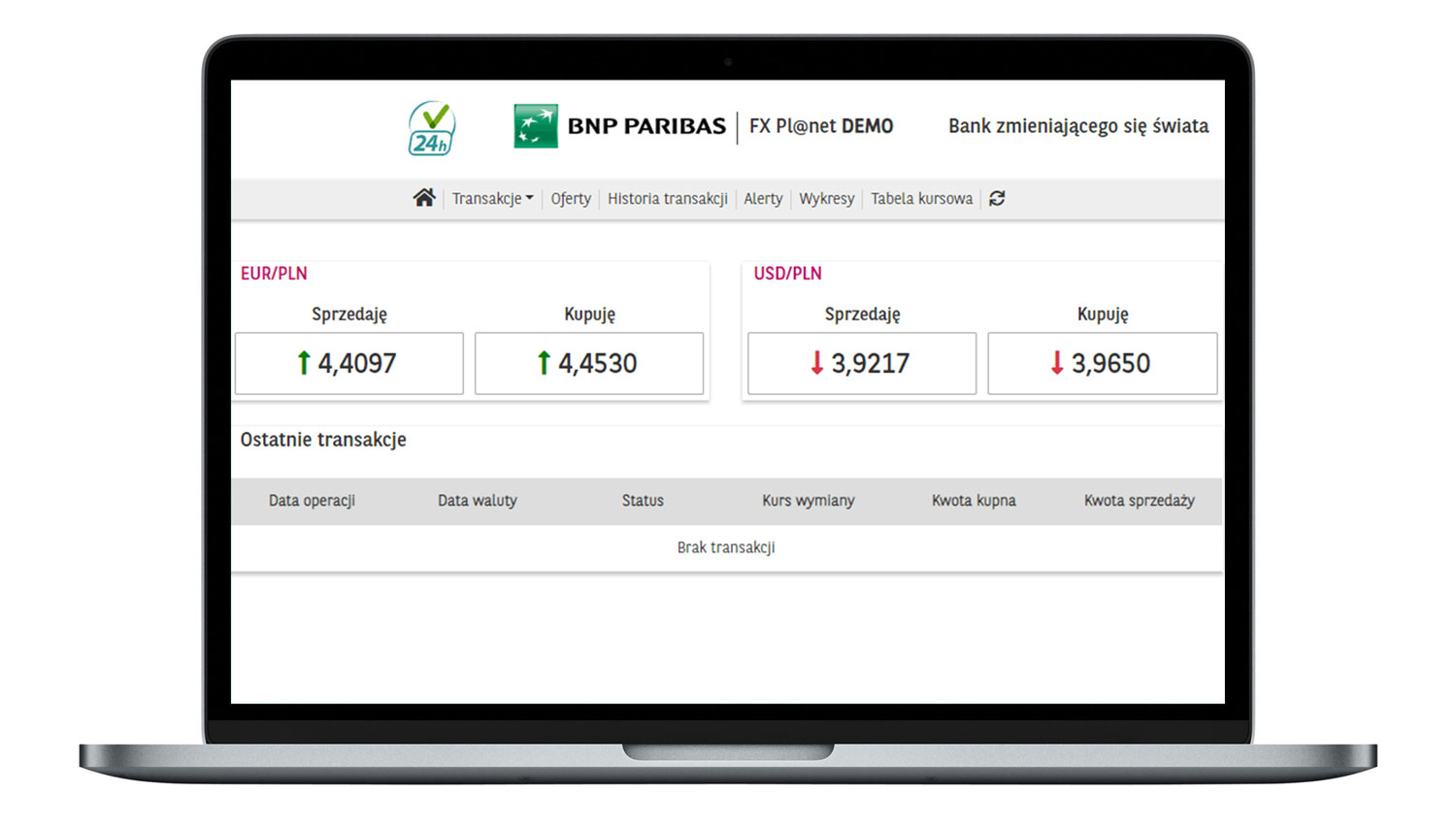
Task: Open Tabela kursowa rate table
Action: pyautogui.click(x=921, y=198)
